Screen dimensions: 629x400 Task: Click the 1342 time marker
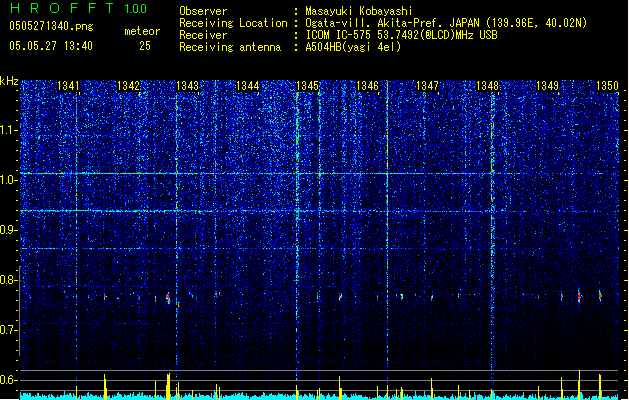point(128,86)
